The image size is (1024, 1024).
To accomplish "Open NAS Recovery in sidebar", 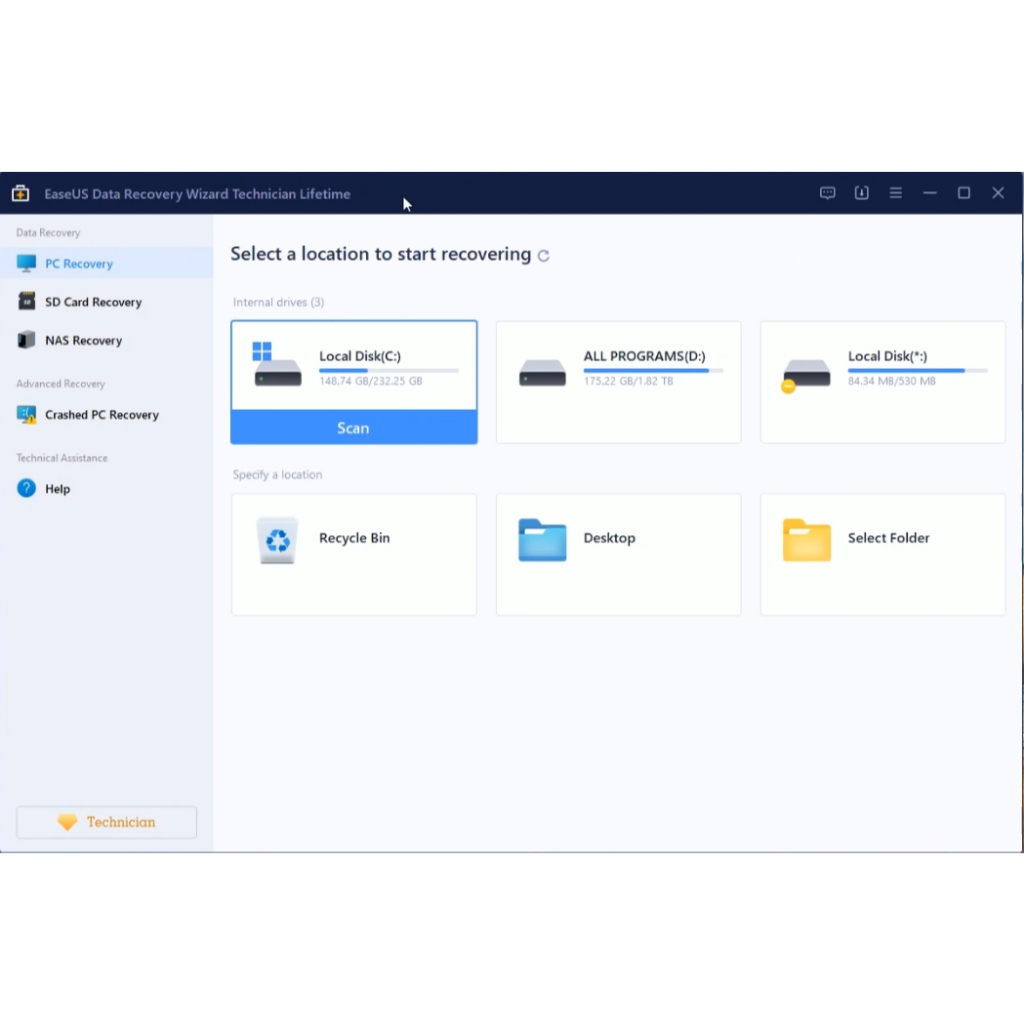I will coord(106,340).
